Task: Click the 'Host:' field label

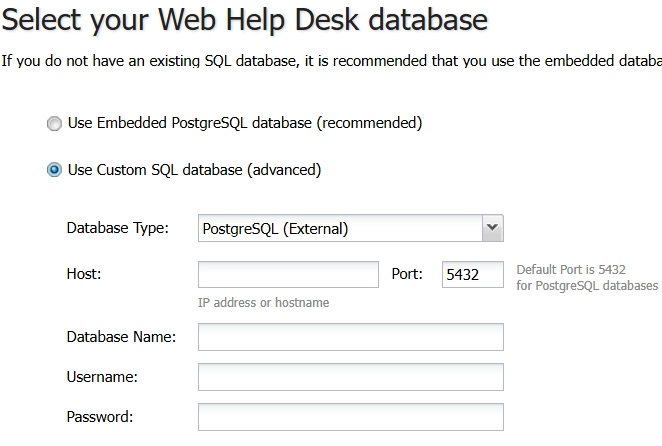Action: [85, 274]
